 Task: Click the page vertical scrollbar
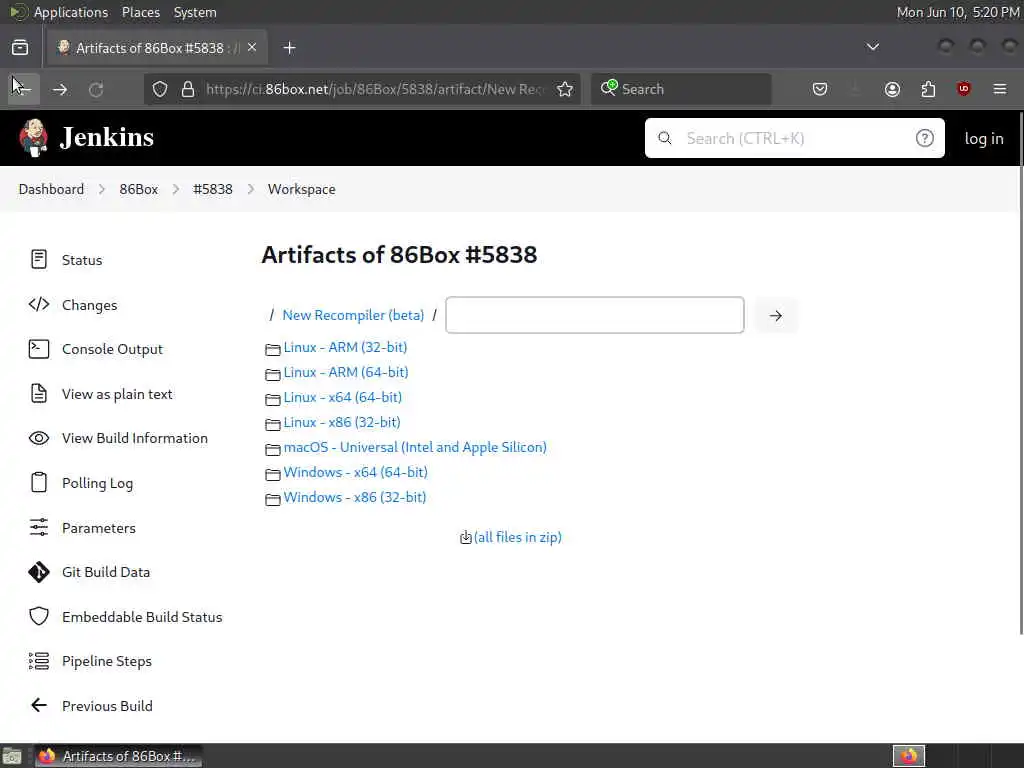point(1020,372)
